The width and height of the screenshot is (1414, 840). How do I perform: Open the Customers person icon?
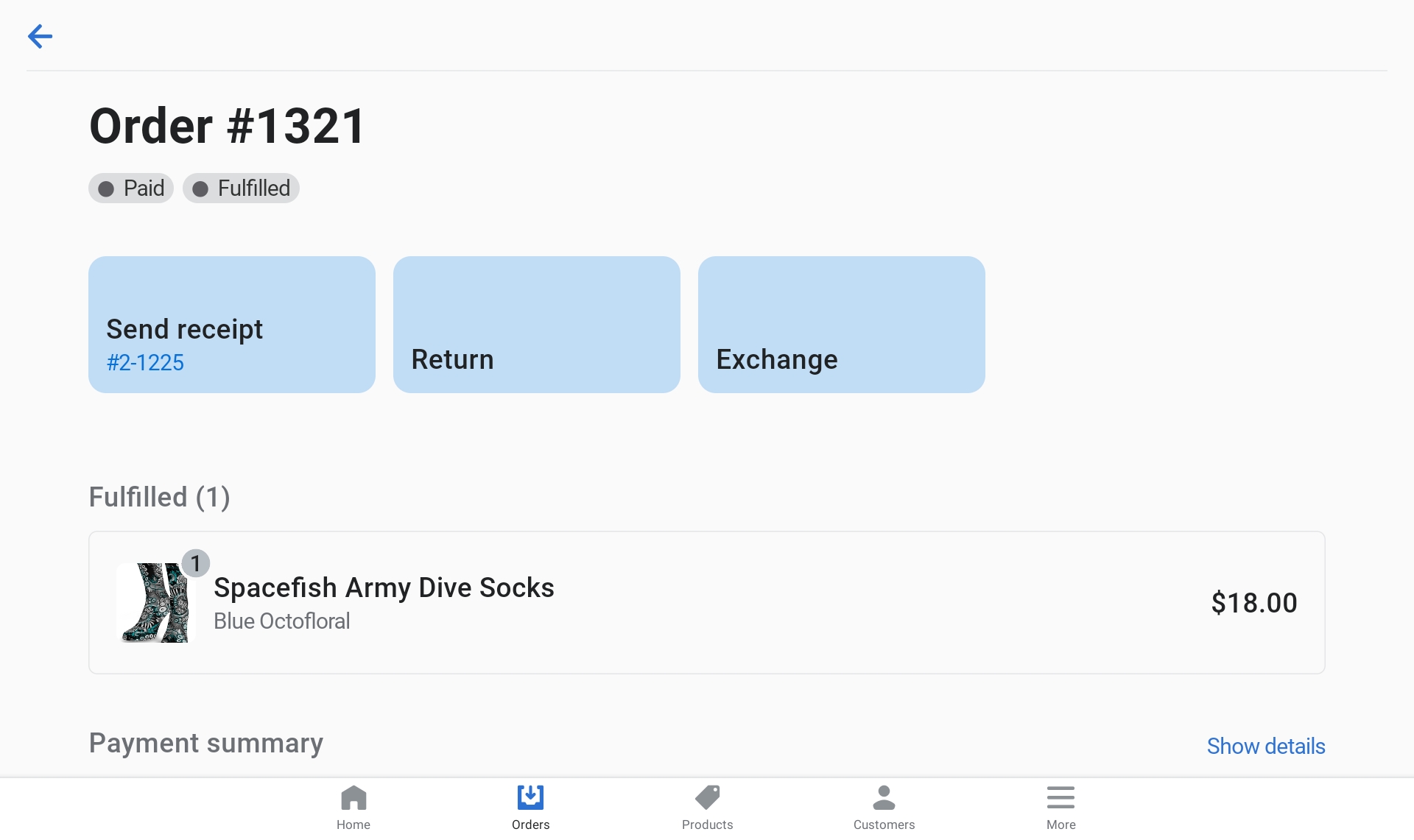(x=884, y=798)
